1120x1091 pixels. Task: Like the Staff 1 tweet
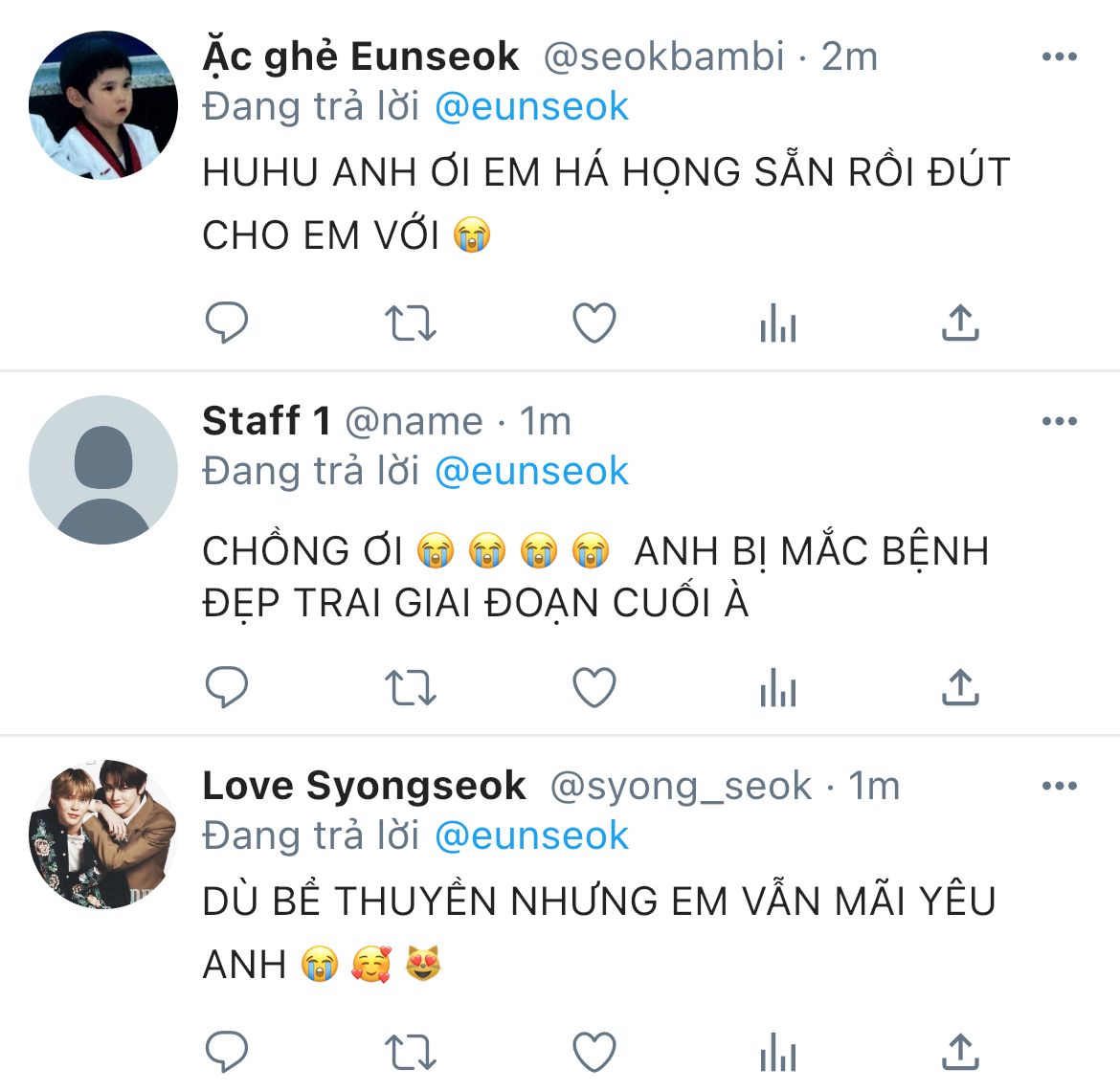click(x=594, y=687)
